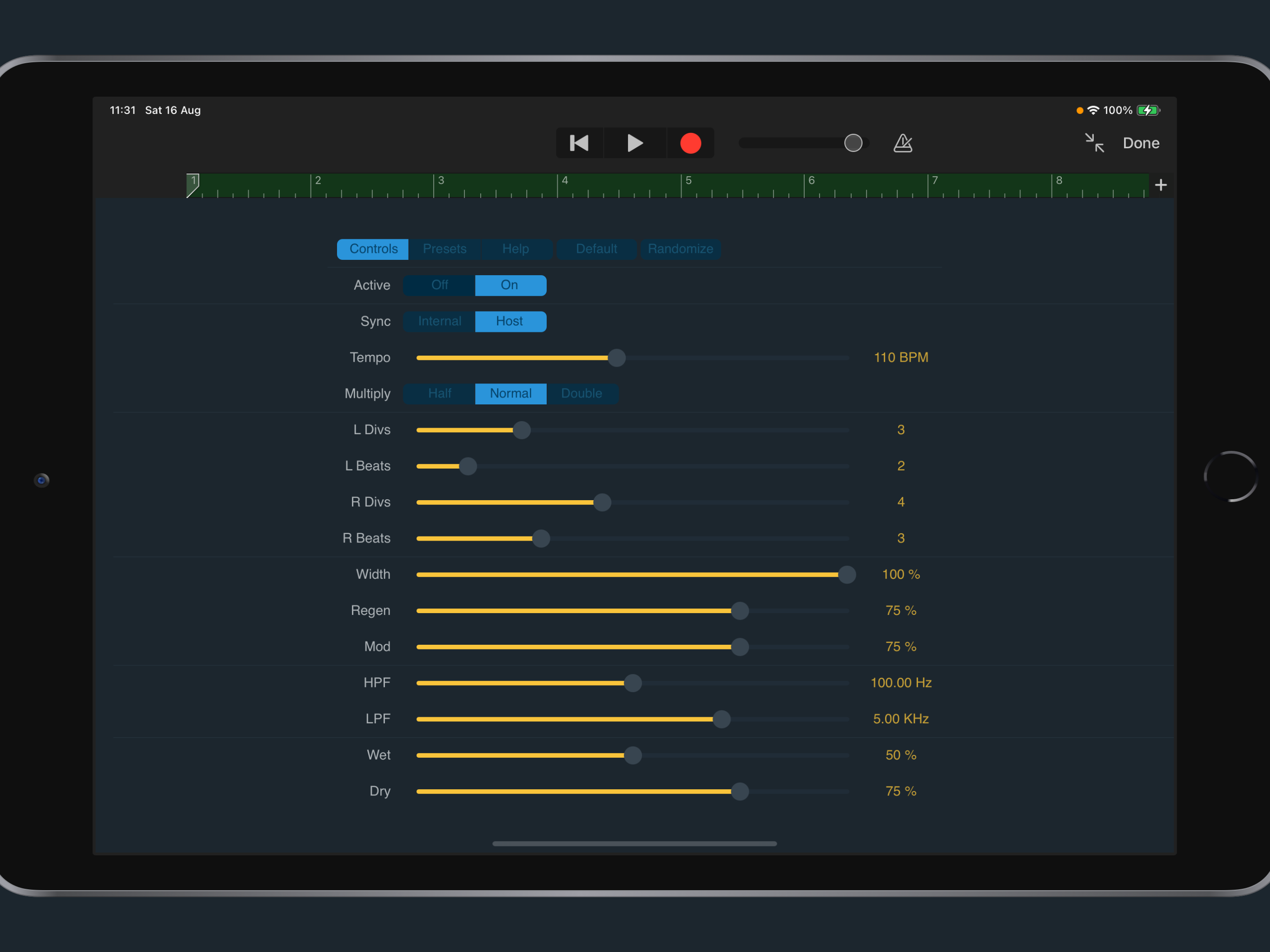Choose Internal sync mode

click(x=439, y=321)
